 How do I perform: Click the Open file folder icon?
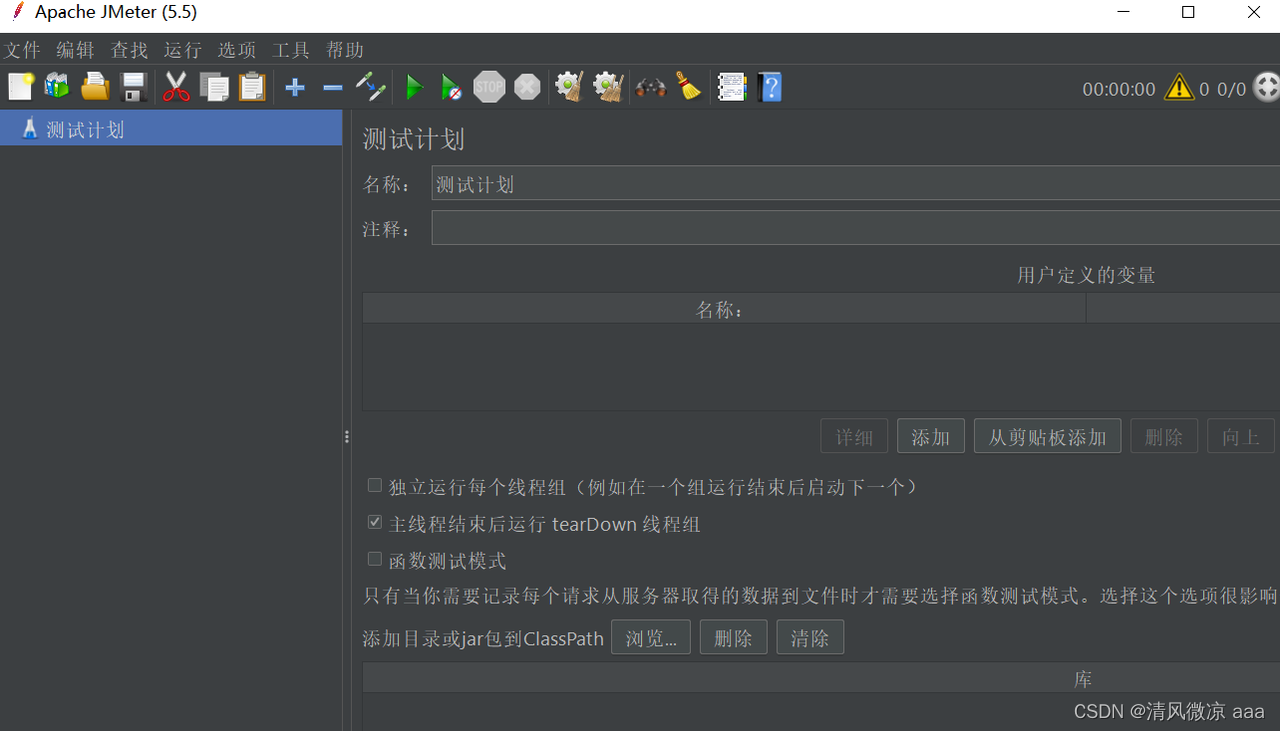pos(95,87)
